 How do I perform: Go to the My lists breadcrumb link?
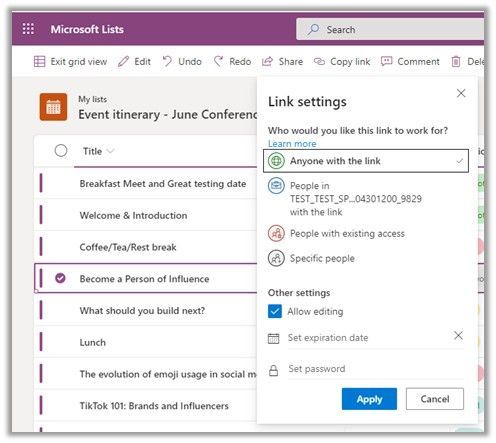point(93,99)
